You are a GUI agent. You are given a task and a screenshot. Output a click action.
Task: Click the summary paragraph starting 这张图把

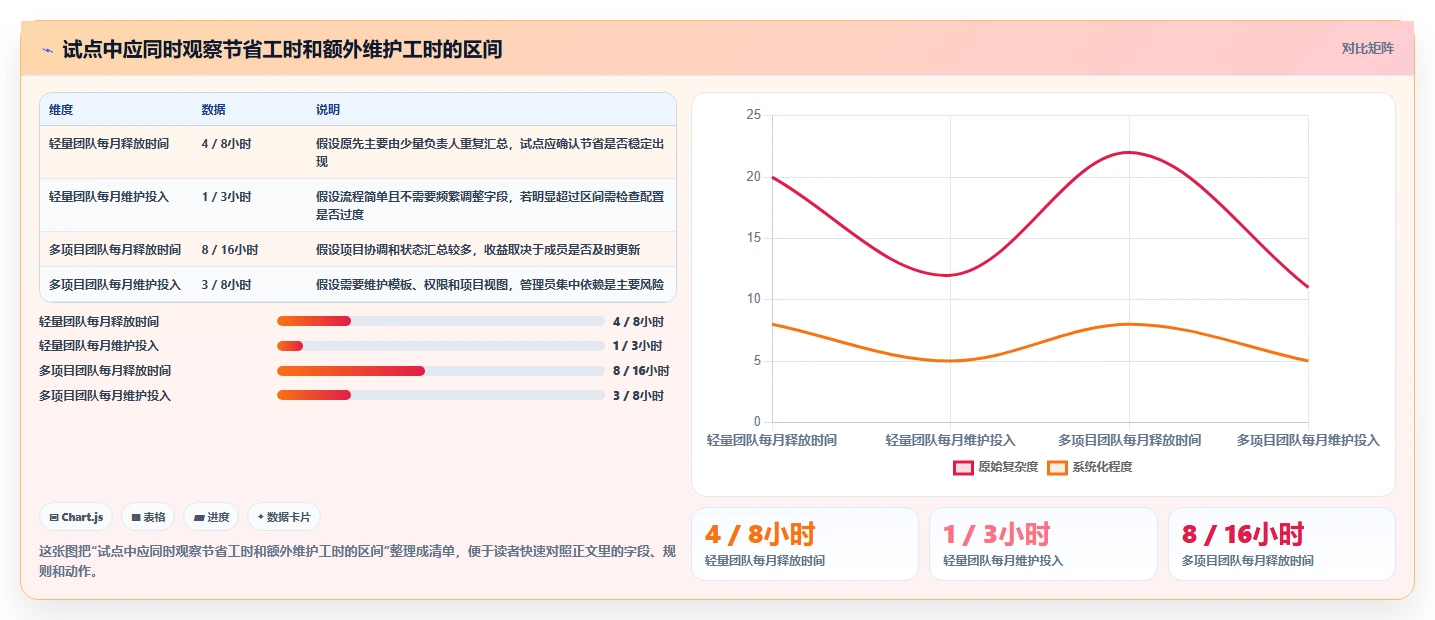tap(358, 561)
